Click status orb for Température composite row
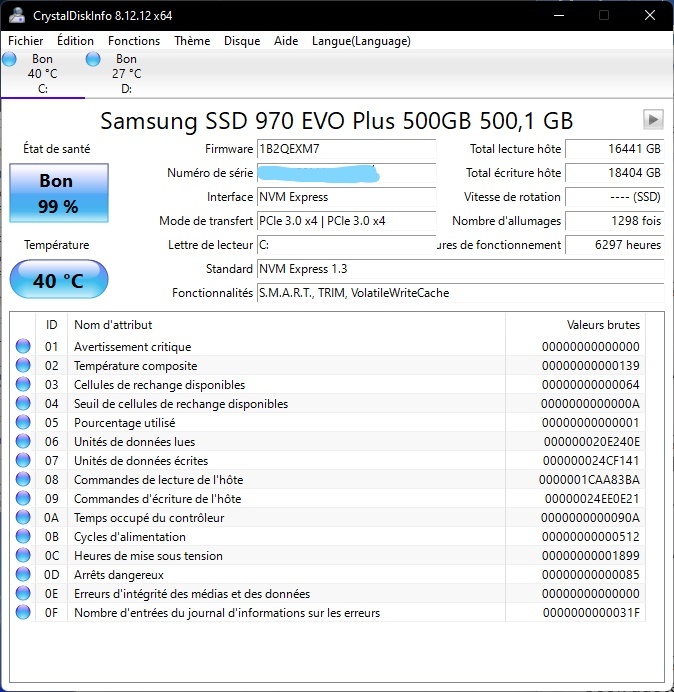This screenshot has width=674, height=692. pyautogui.click(x=23, y=365)
